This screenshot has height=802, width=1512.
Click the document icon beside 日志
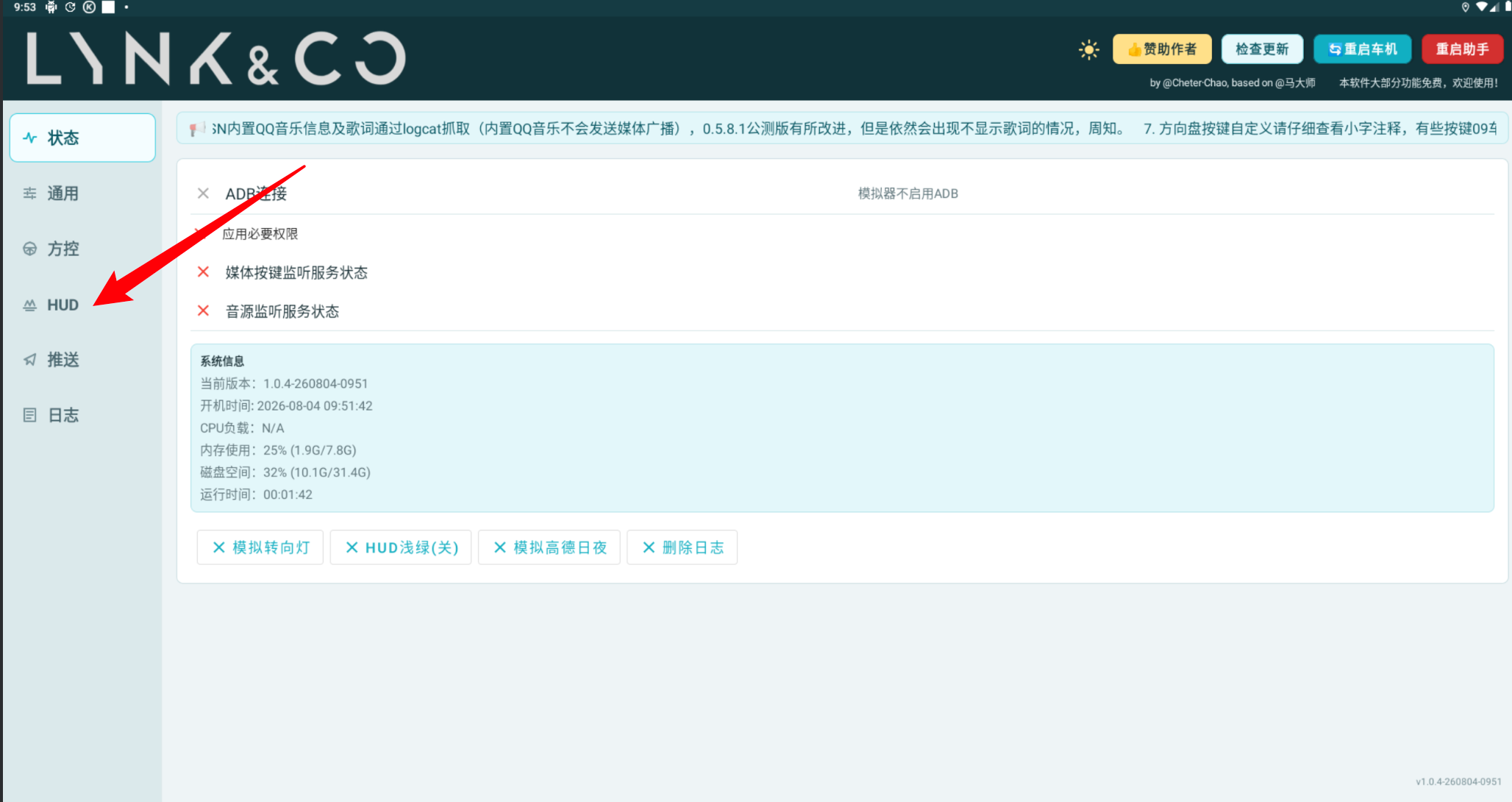click(x=29, y=415)
